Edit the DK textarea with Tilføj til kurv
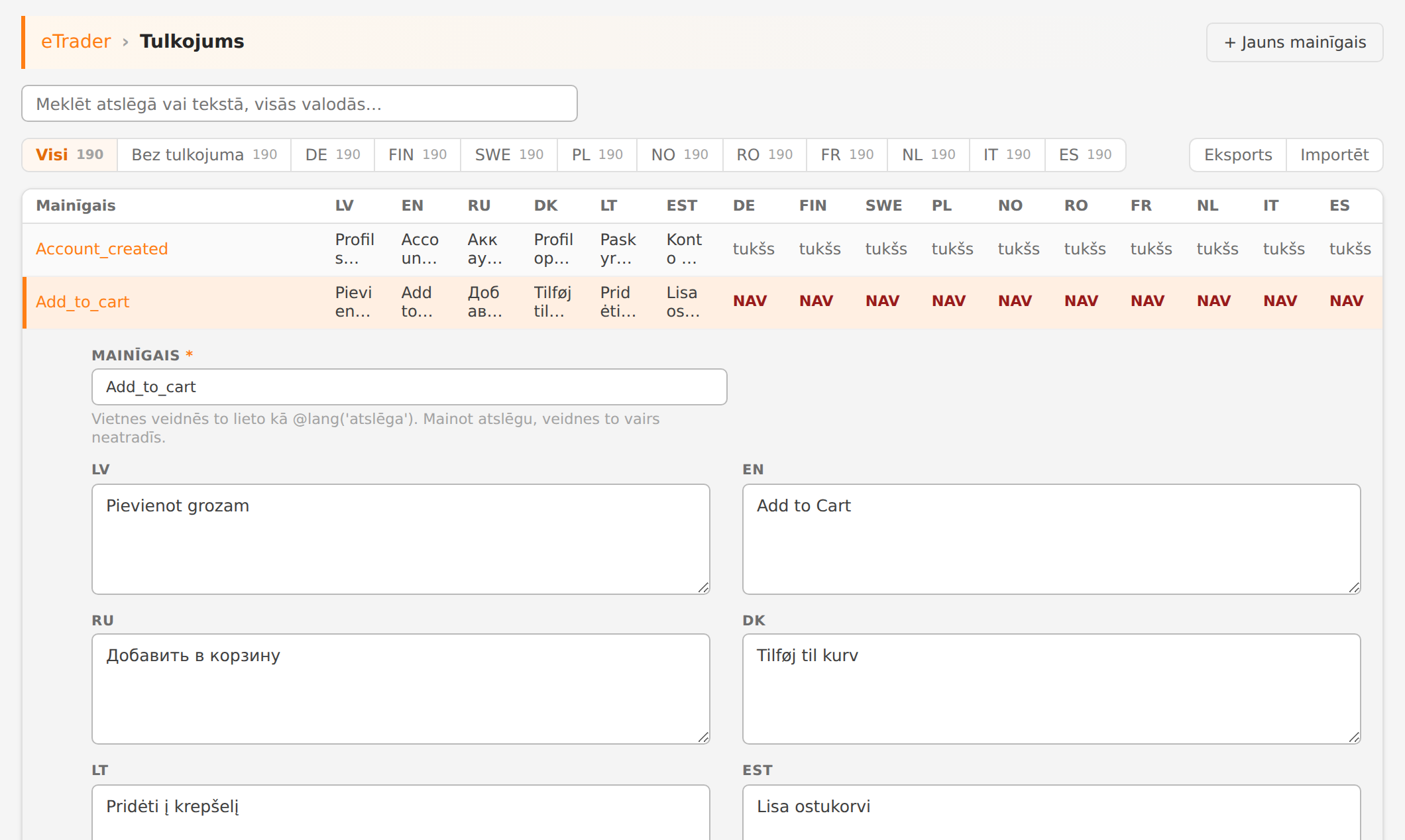This screenshot has height=840, width=1405. [1051, 689]
